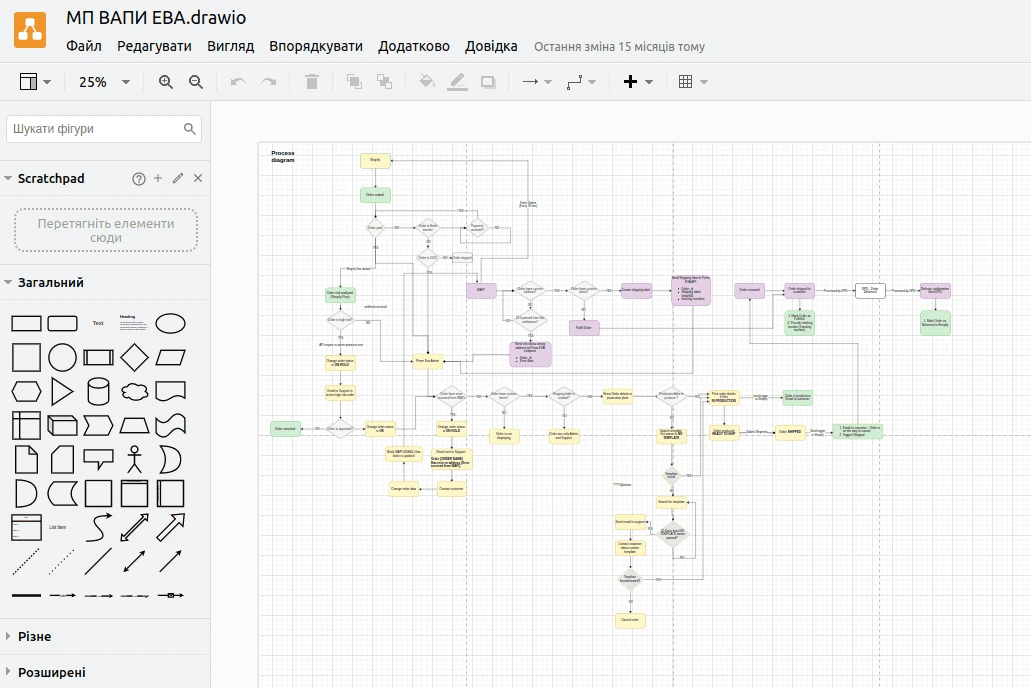The image size is (1031, 688).
Task: Click the zoom in magnifier icon
Action: [166, 82]
